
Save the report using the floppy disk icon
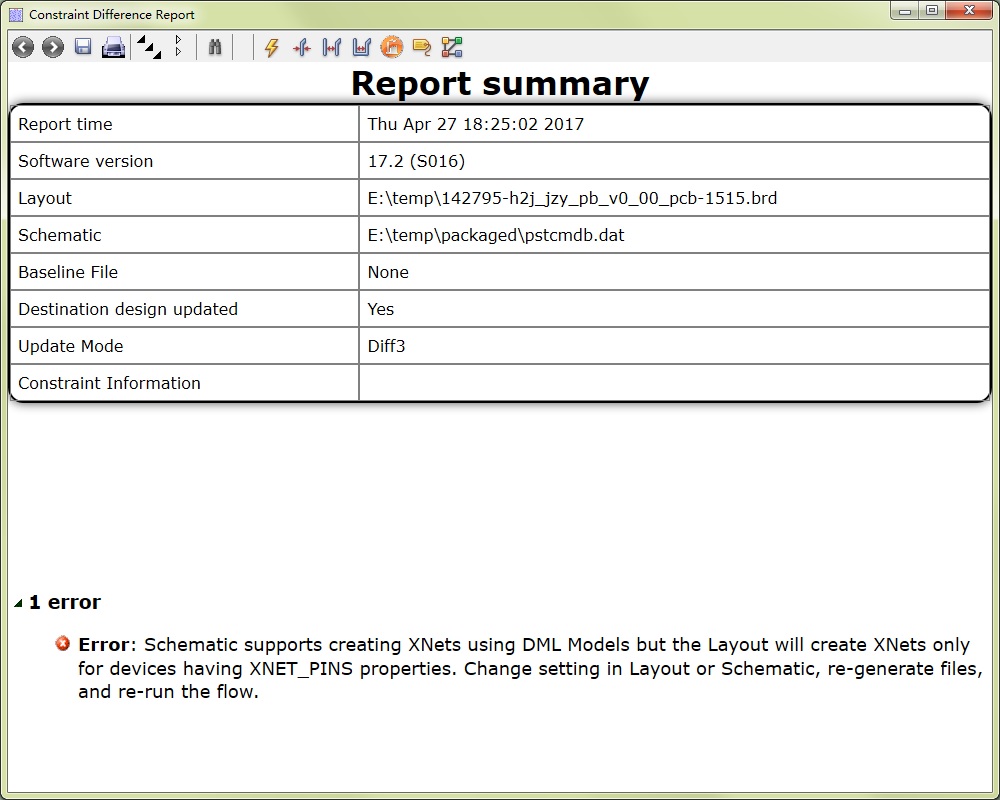click(83, 47)
